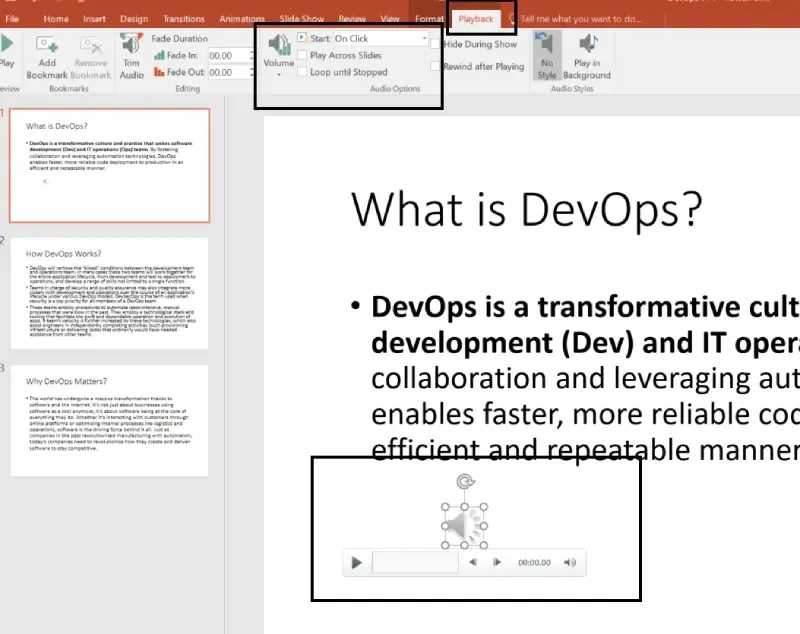This screenshot has height=634, width=800.
Task: Play audio using media bar play button
Action: (x=357, y=563)
